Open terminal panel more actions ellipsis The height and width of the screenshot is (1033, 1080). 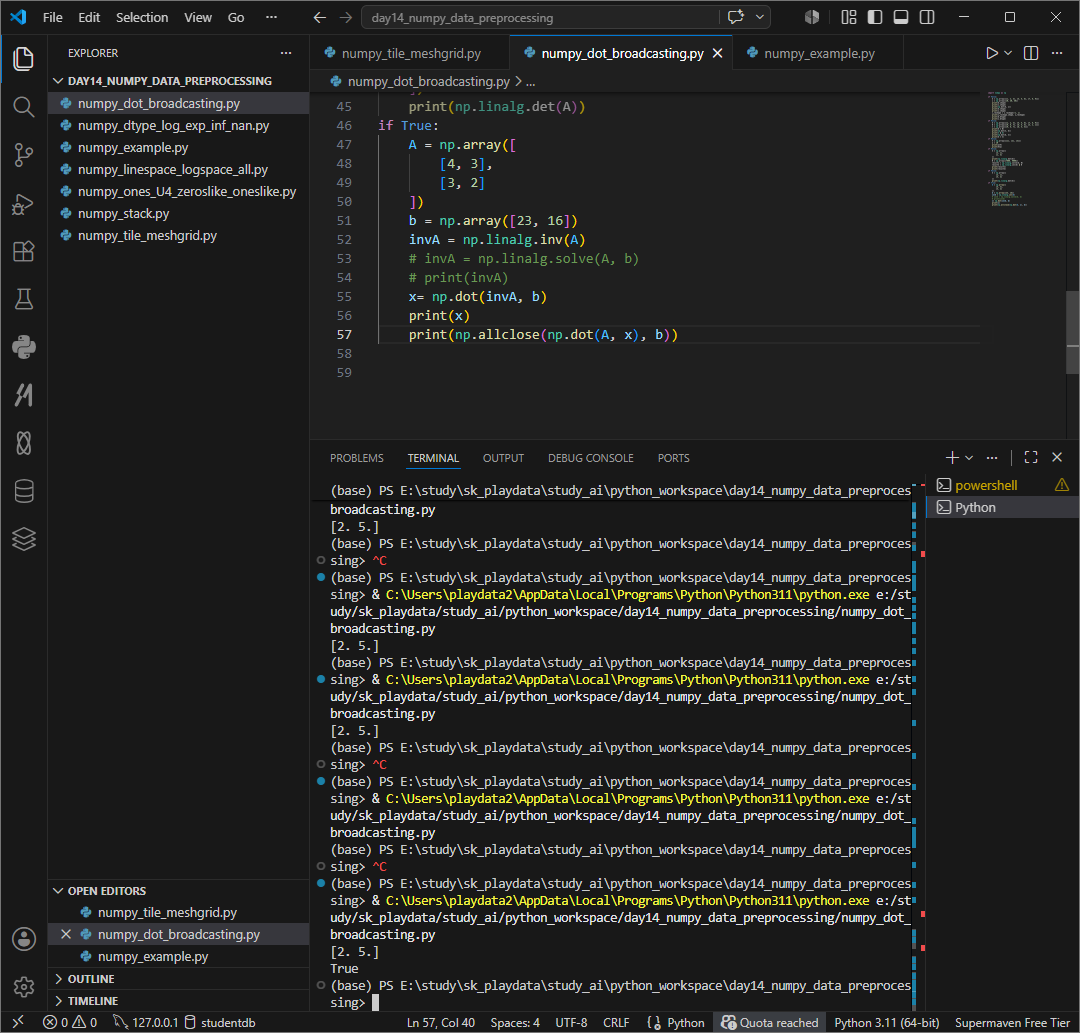[x=992, y=457]
